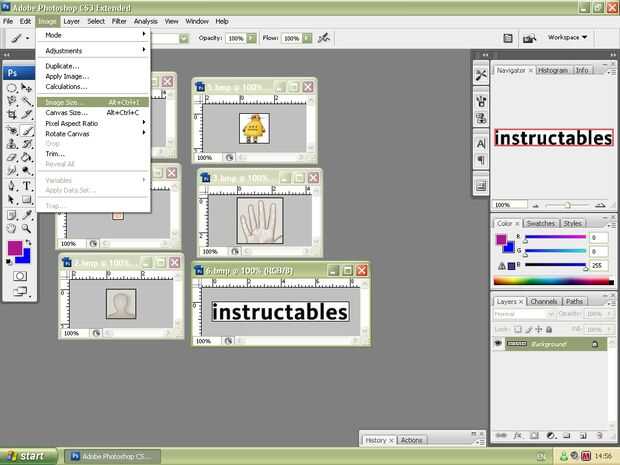This screenshot has height=465, width=620.
Task: Toggle lock position in Layers panel
Action: pyautogui.click(x=539, y=329)
